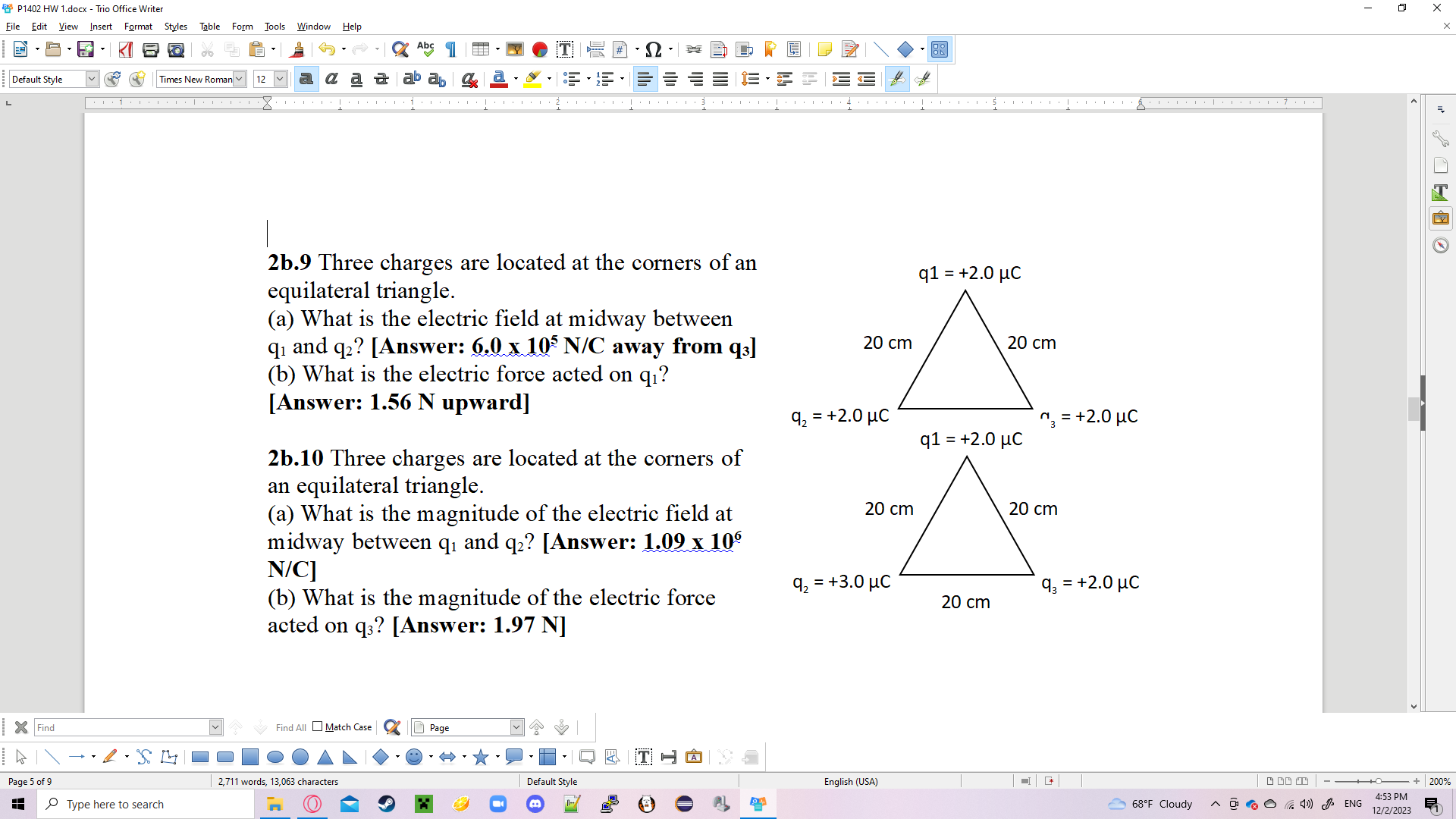
Task: Enable Match Case in the Find bar
Action: 318,726
